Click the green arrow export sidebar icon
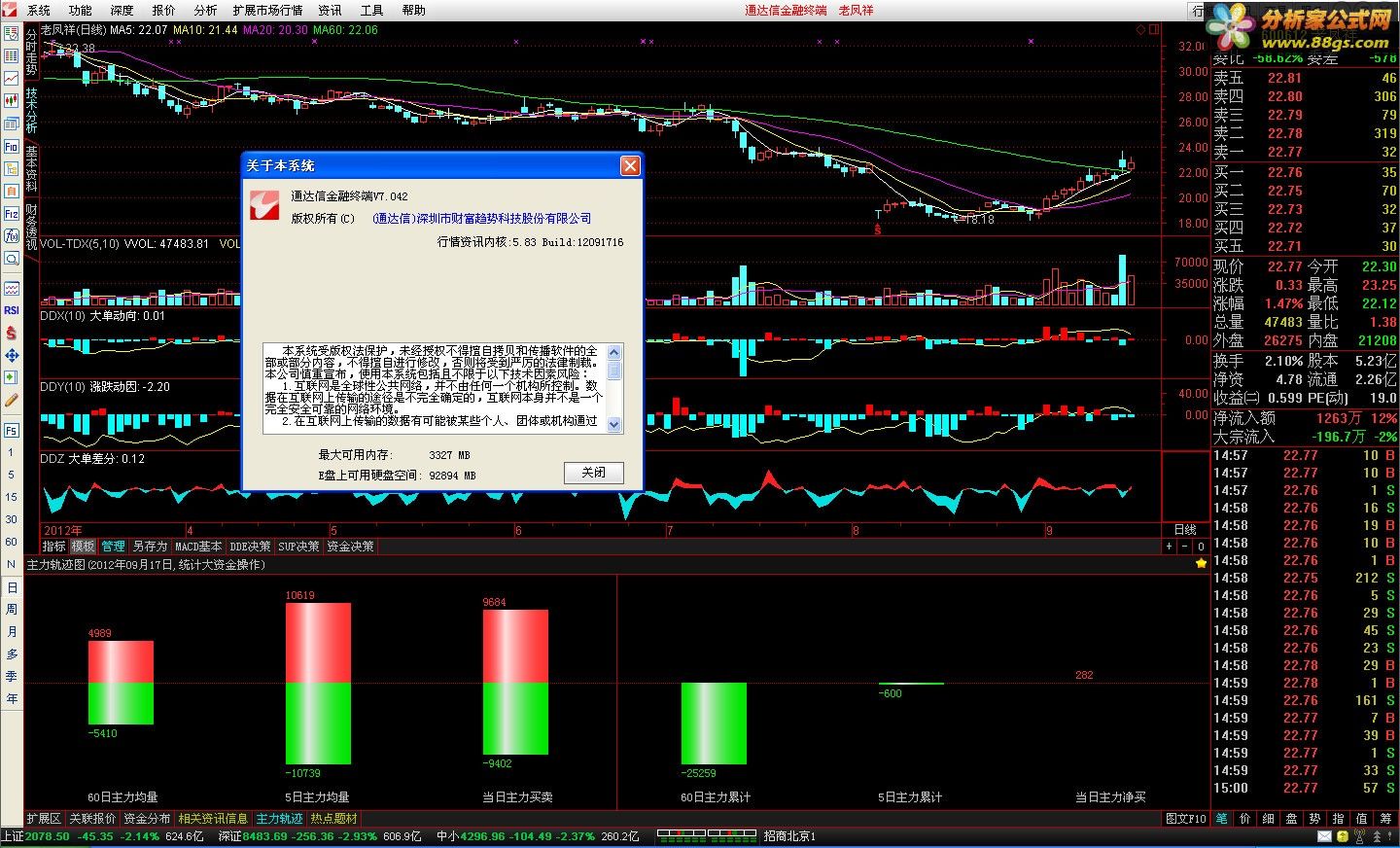1400x848 pixels. click(x=12, y=377)
